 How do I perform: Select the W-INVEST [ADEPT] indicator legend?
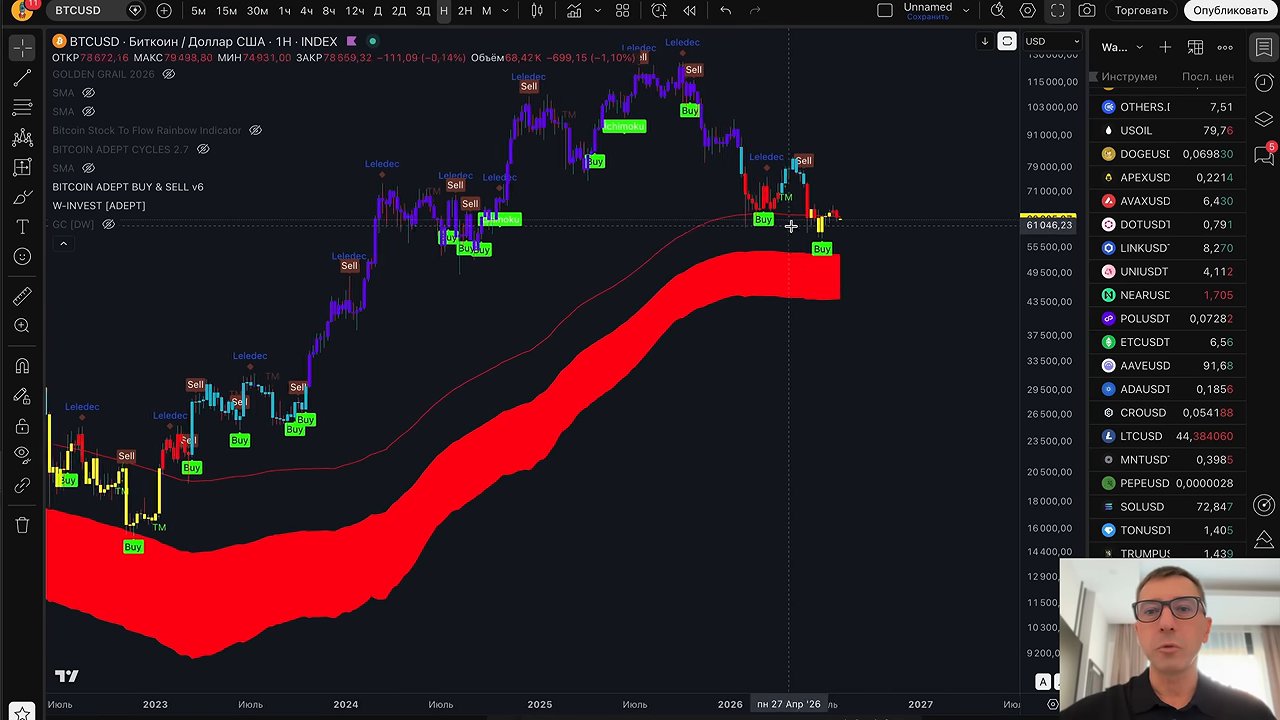(x=99, y=206)
